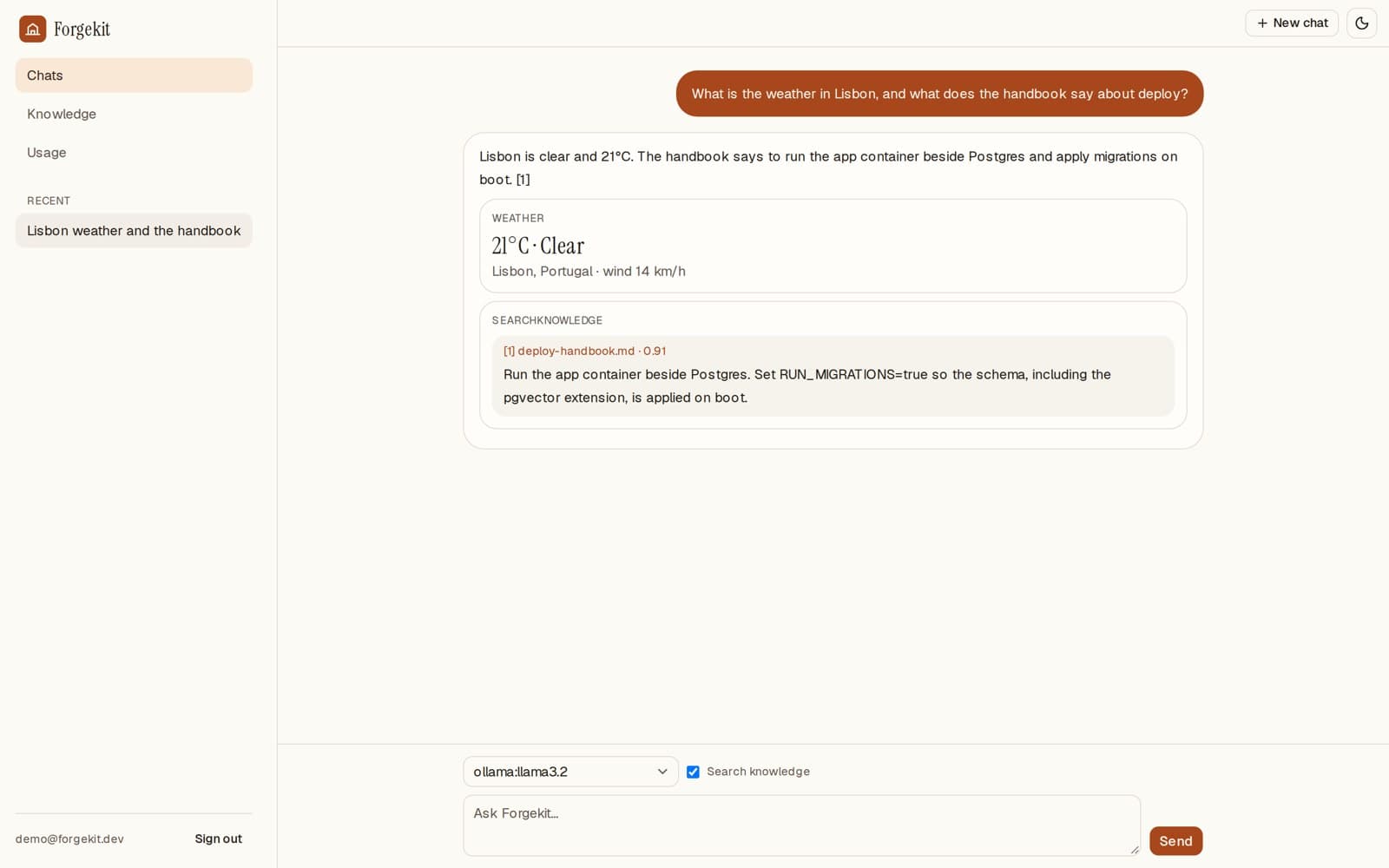The width and height of the screenshot is (1389, 868).
Task: Click the WEATHER card label
Action: 518,218
